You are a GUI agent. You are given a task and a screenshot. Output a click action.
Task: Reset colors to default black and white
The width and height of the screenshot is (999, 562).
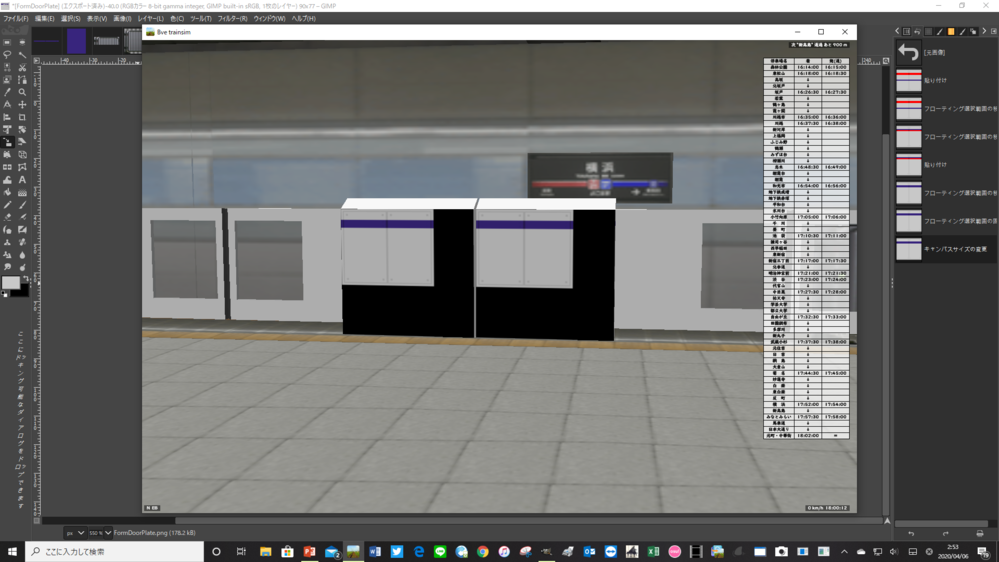pos(5,294)
